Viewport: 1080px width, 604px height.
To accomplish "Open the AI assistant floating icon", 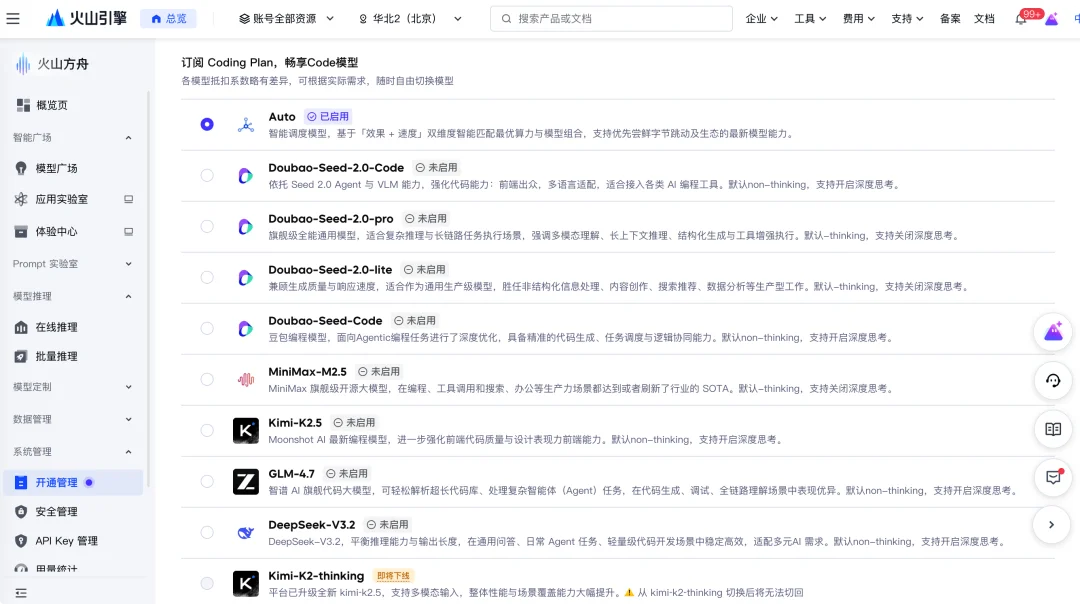I will pos(1052,330).
